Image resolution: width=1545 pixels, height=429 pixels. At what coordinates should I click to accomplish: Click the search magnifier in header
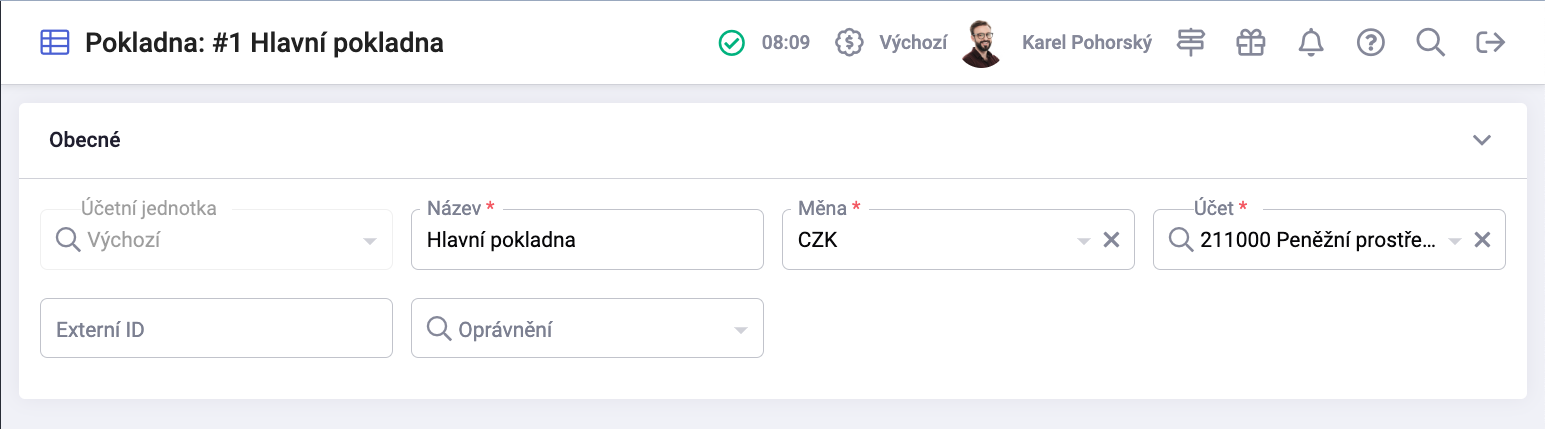[x=1431, y=43]
